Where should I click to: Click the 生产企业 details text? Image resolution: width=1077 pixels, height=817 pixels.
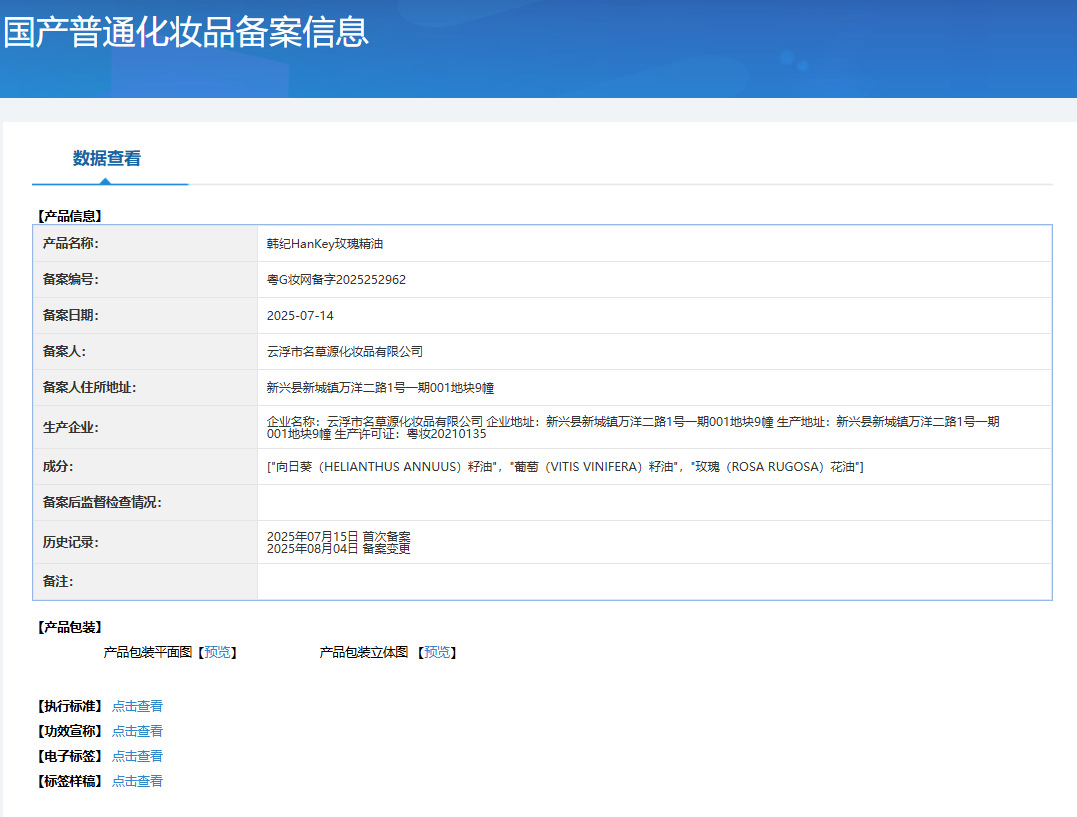[x=633, y=427]
